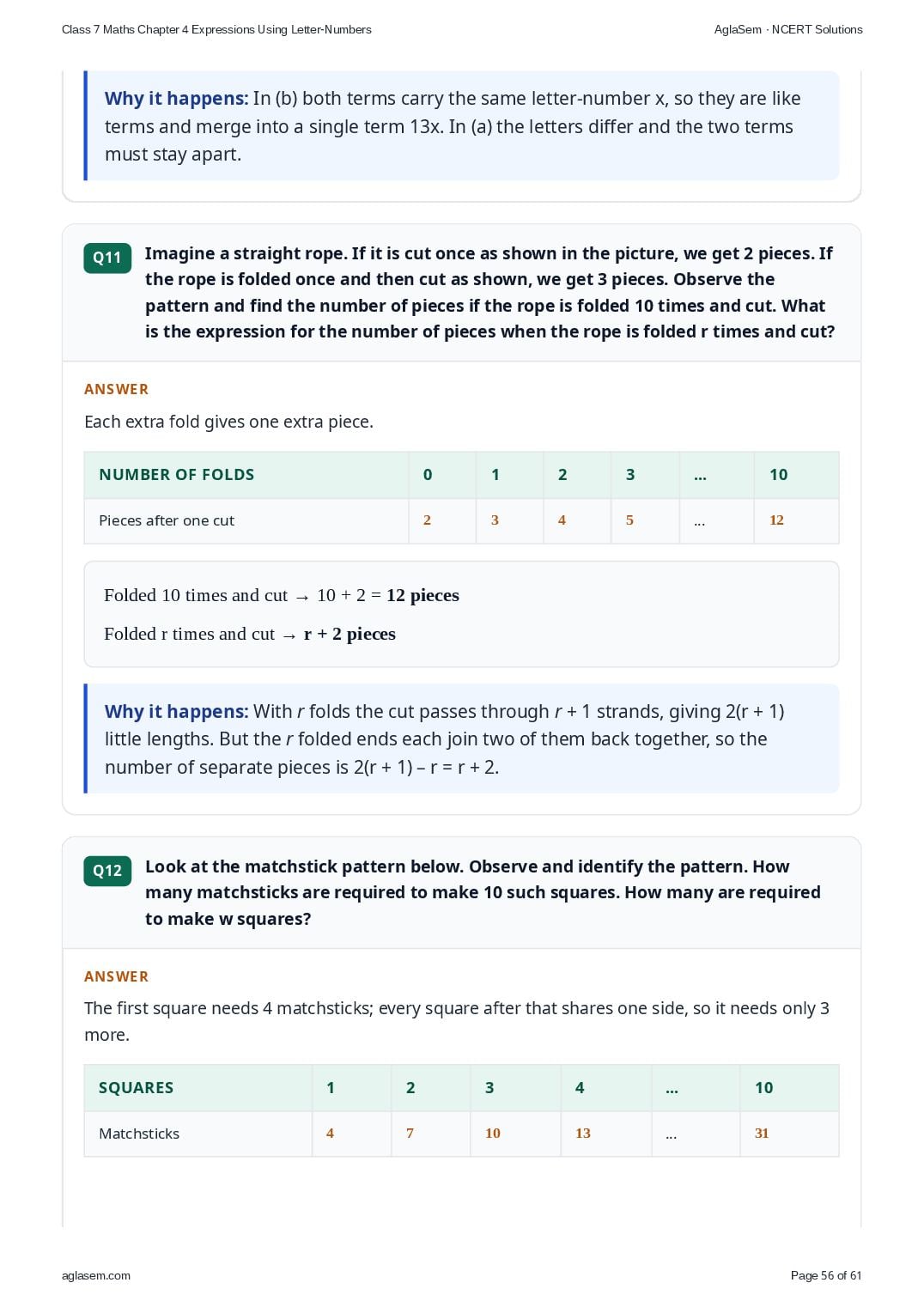This screenshot has height=1307, width=924.
Task: Click the orange ANSWER label under Q11
Action: [x=117, y=389]
